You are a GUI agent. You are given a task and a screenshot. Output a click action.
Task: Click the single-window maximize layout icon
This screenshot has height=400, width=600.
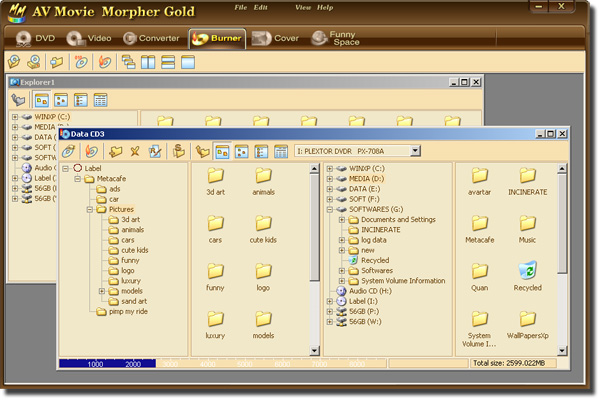pyautogui.click(x=188, y=62)
